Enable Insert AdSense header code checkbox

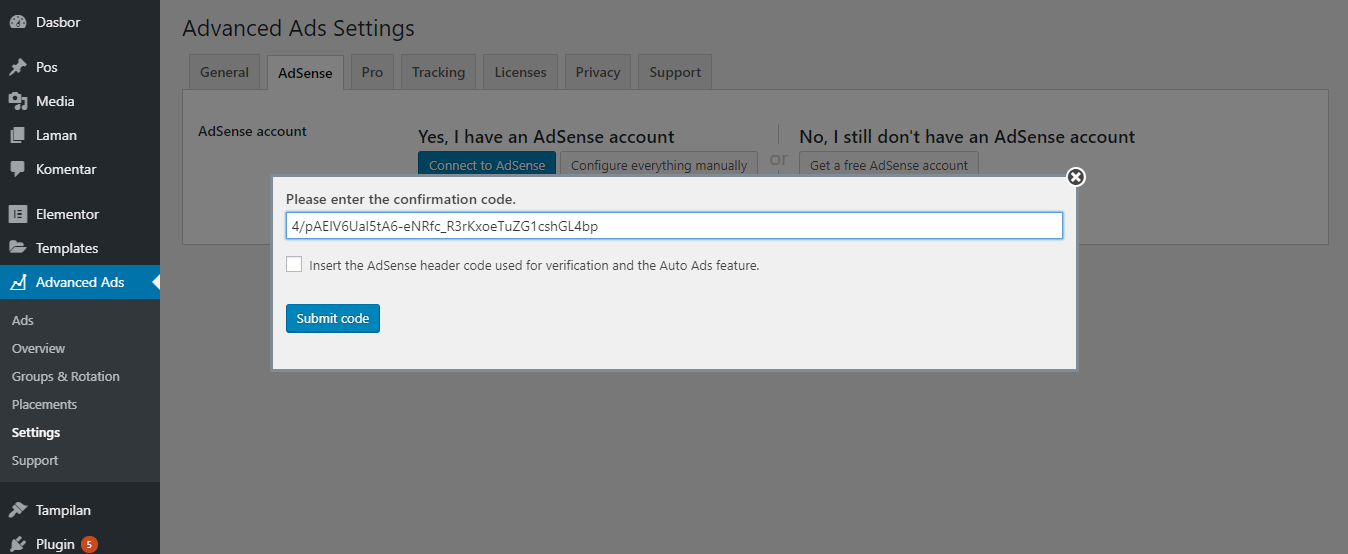click(294, 265)
